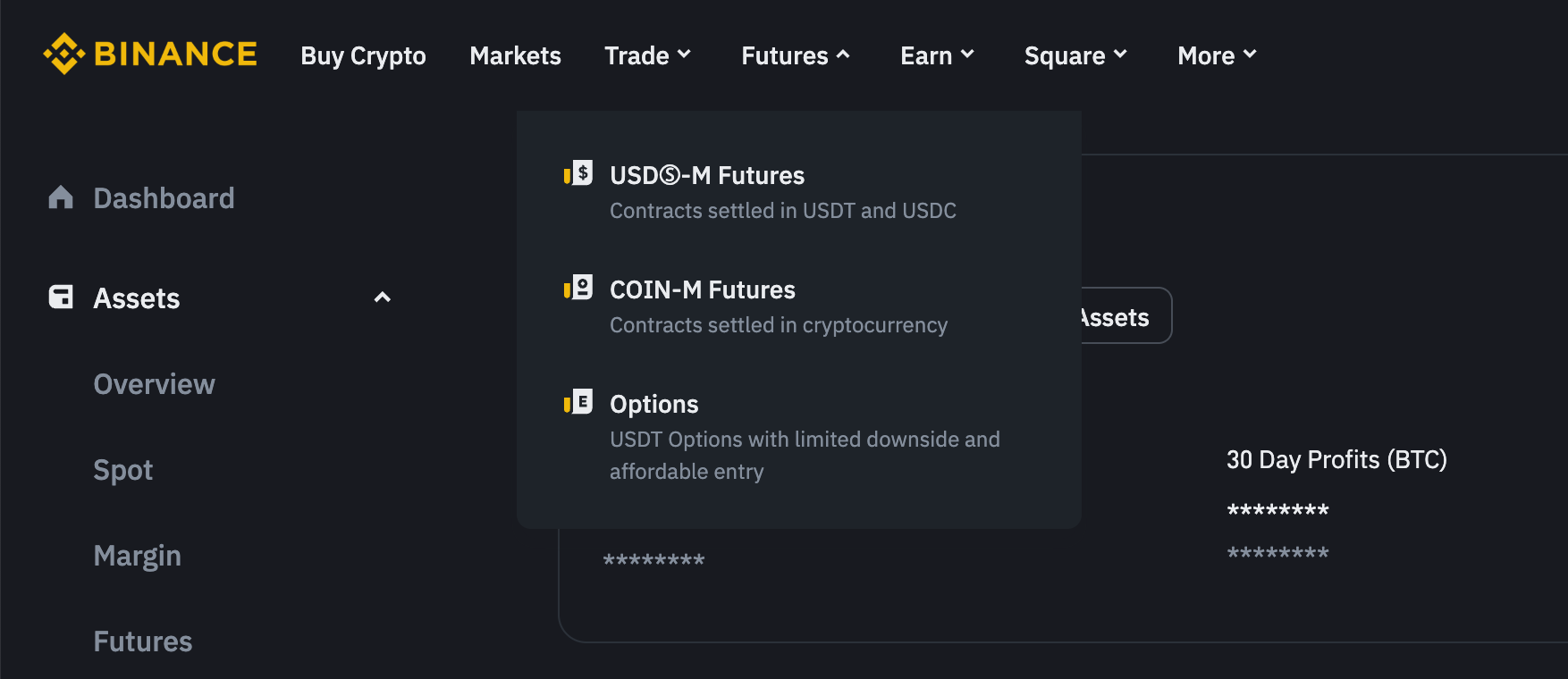Collapse the Assets section chevron in sidebar
1568x679 pixels.
tap(383, 298)
